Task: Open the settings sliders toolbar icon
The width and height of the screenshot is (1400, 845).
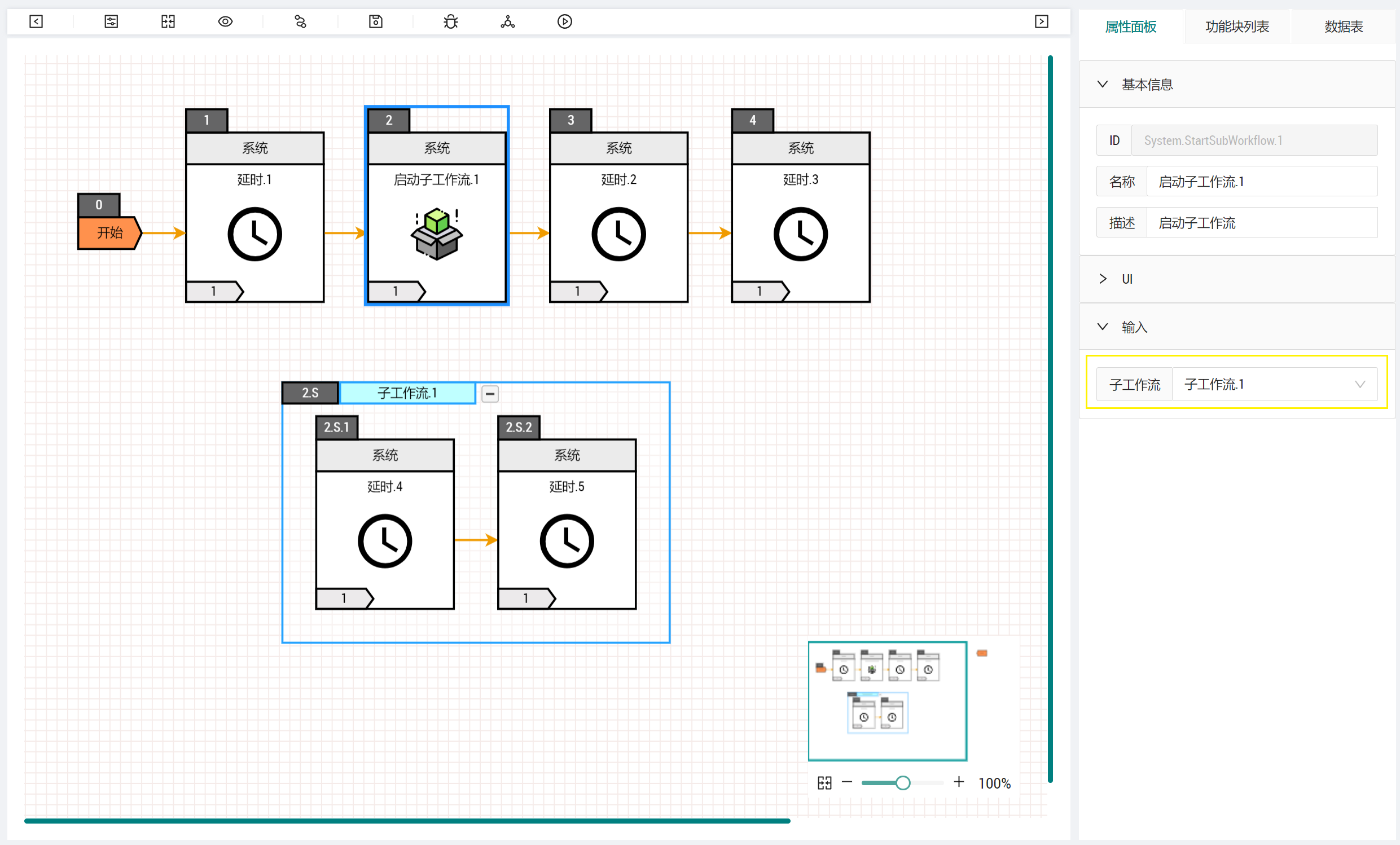Action: click(111, 21)
